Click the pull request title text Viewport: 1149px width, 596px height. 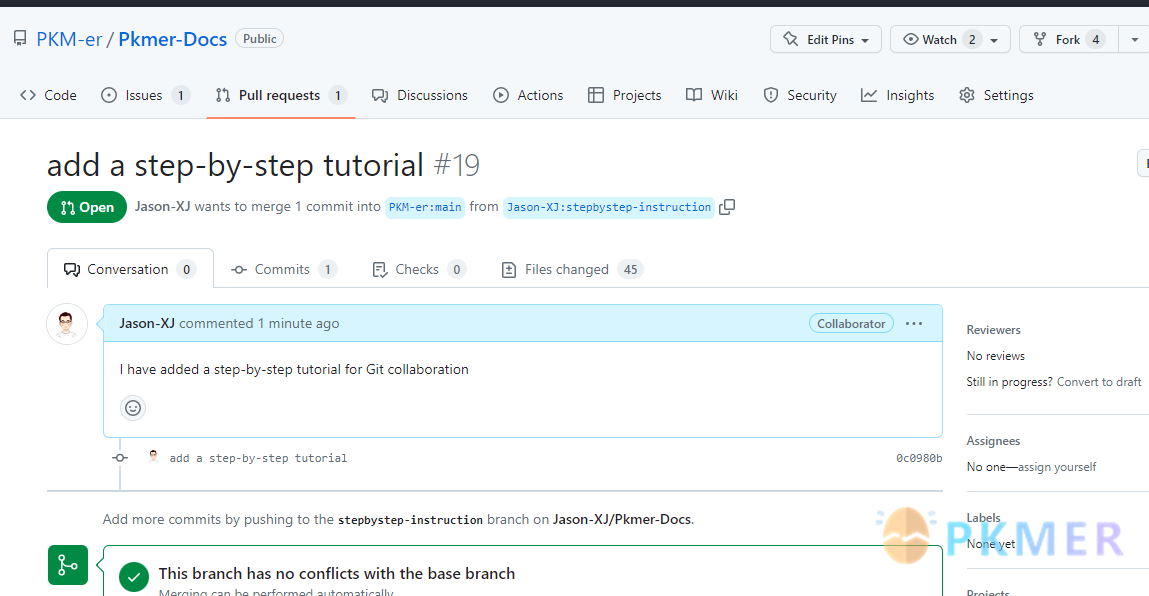(235, 165)
